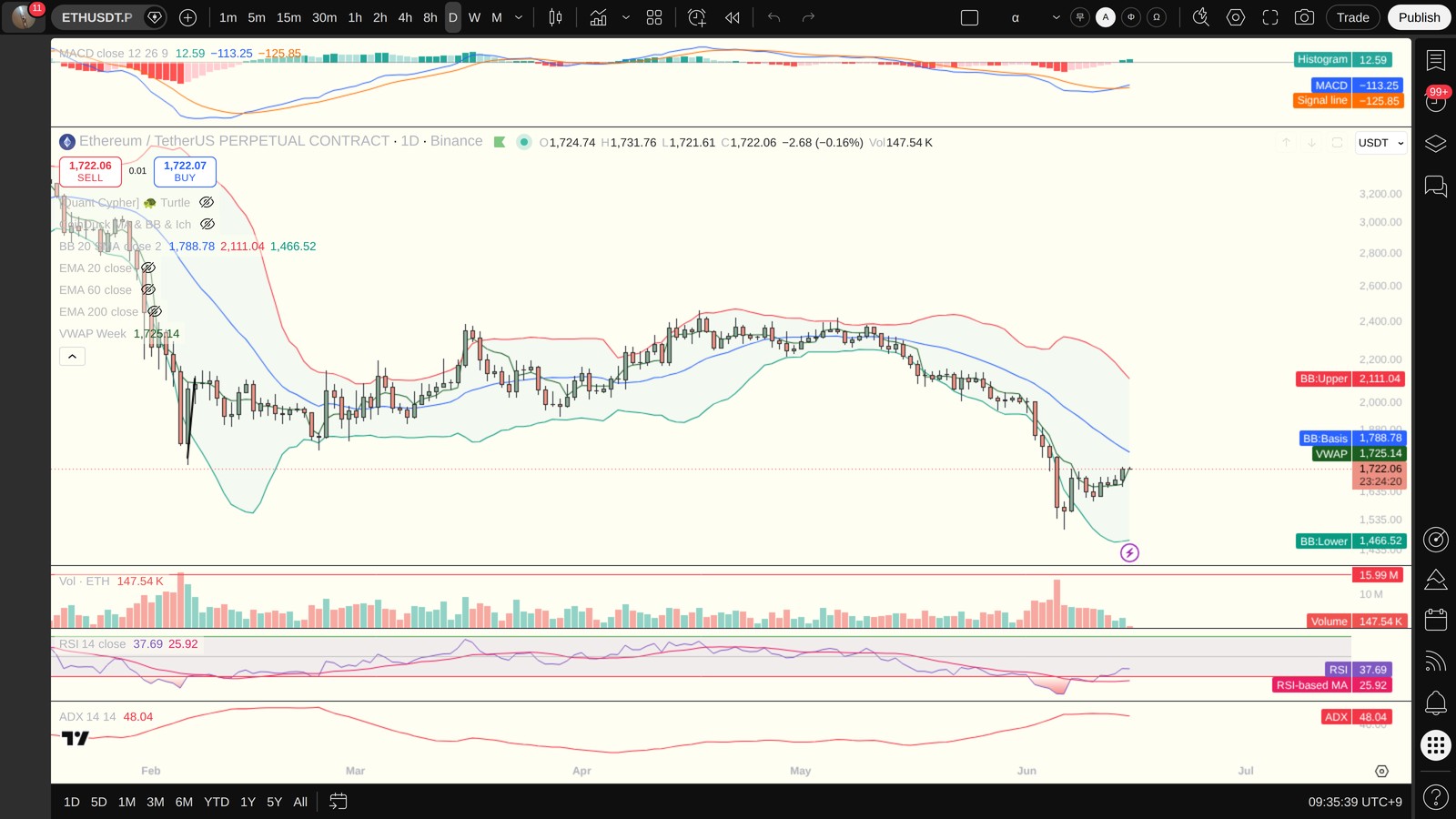The width and height of the screenshot is (1456, 819).
Task: Open chart settings hexagon icon
Action: (x=1236, y=17)
